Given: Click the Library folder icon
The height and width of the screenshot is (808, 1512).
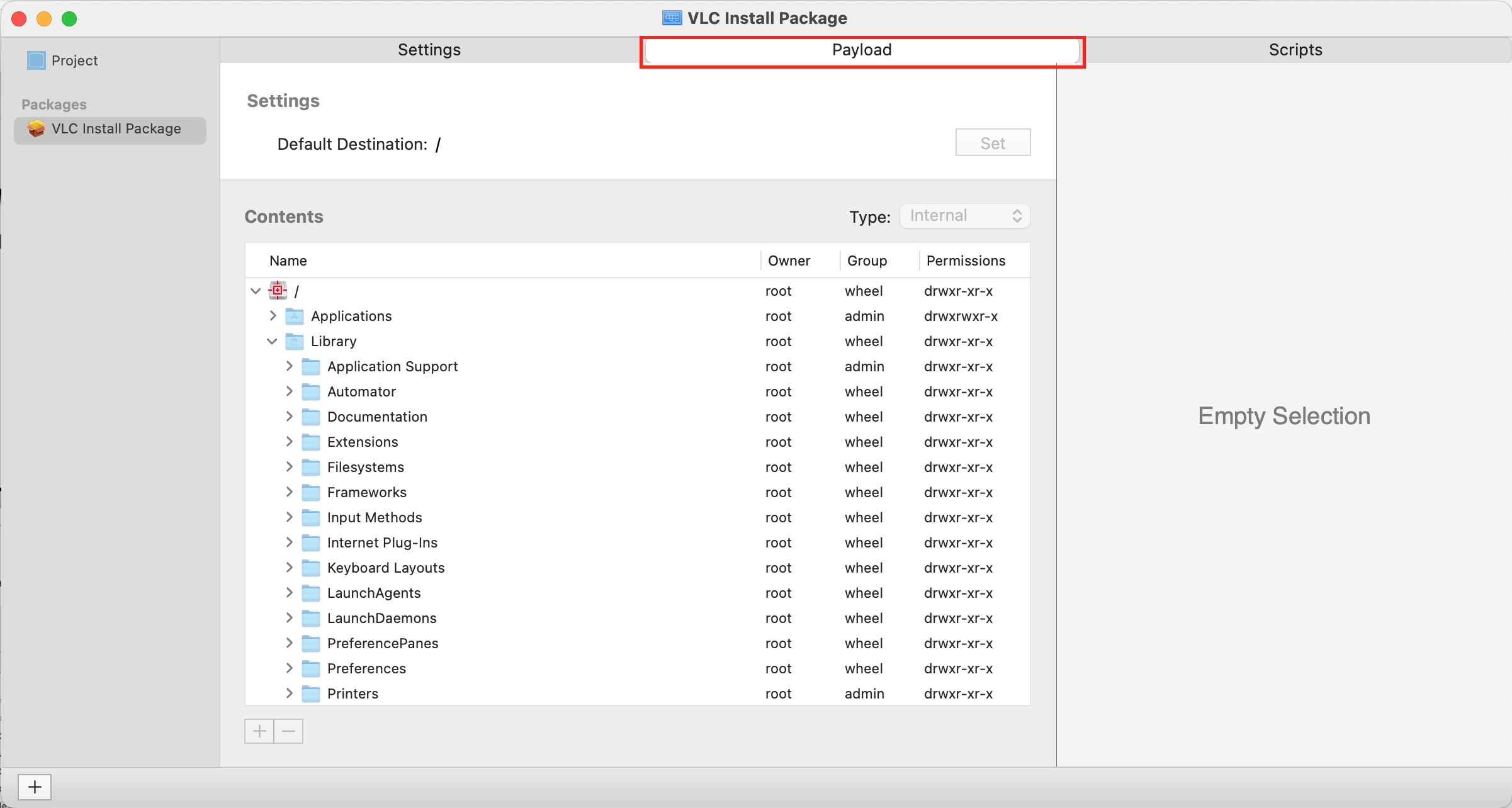Looking at the screenshot, I should (295, 341).
